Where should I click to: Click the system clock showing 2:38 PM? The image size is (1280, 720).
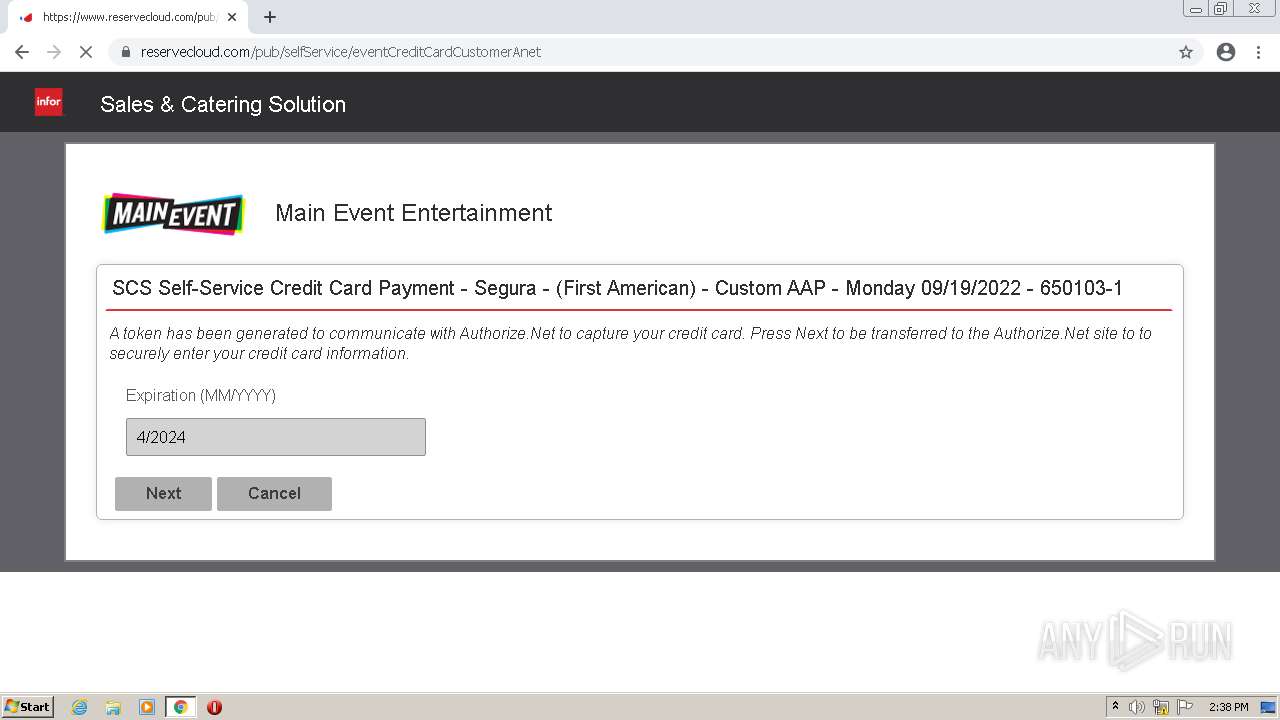(1228, 707)
